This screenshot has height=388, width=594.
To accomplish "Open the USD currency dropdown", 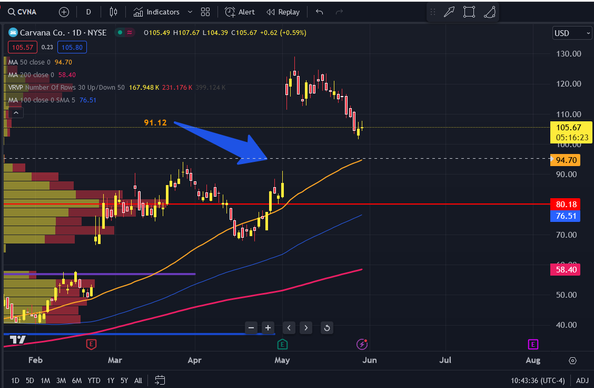I will point(572,33).
